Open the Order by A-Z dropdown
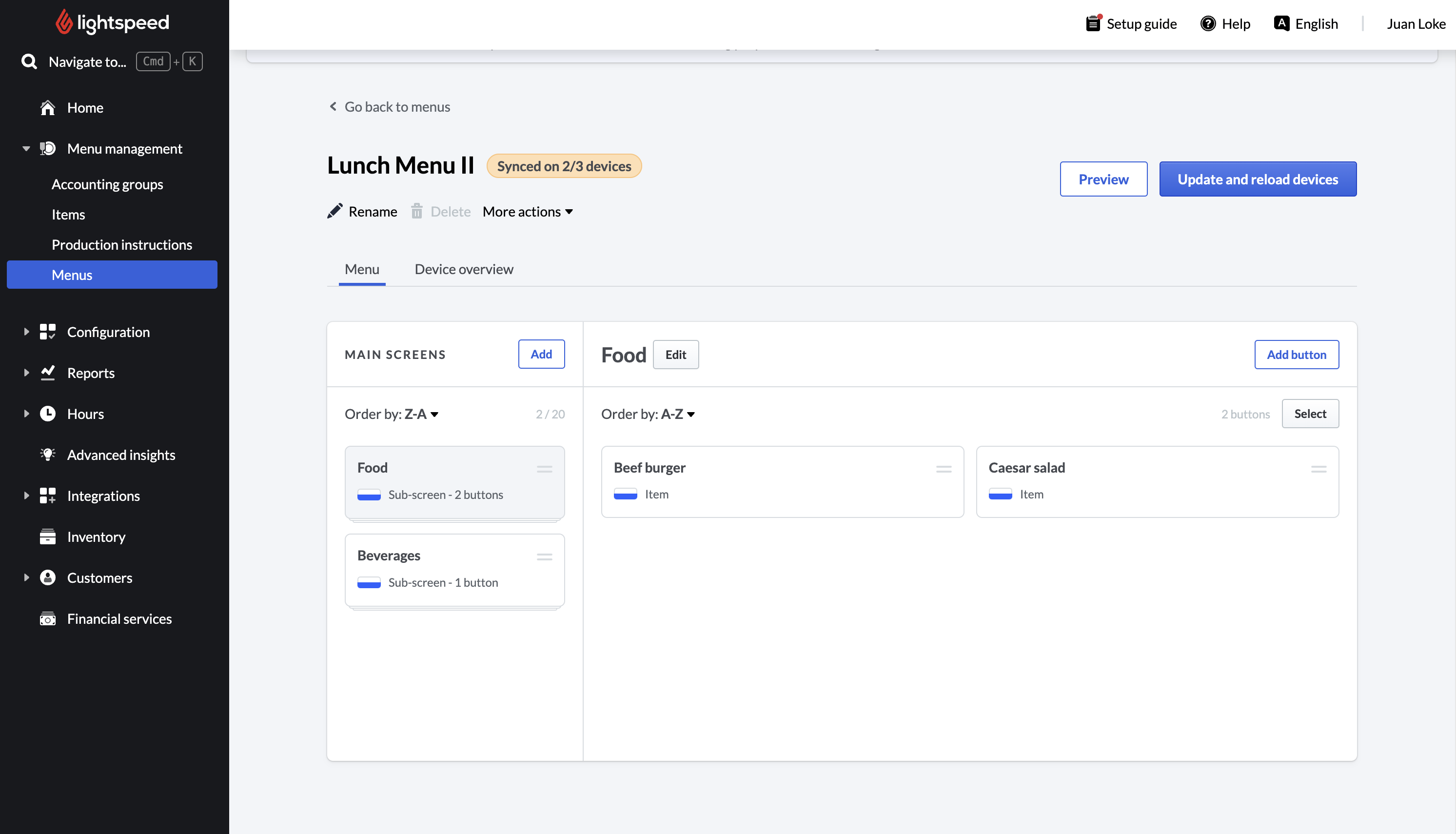The image size is (1456, 834). click(x=648, y=414)
